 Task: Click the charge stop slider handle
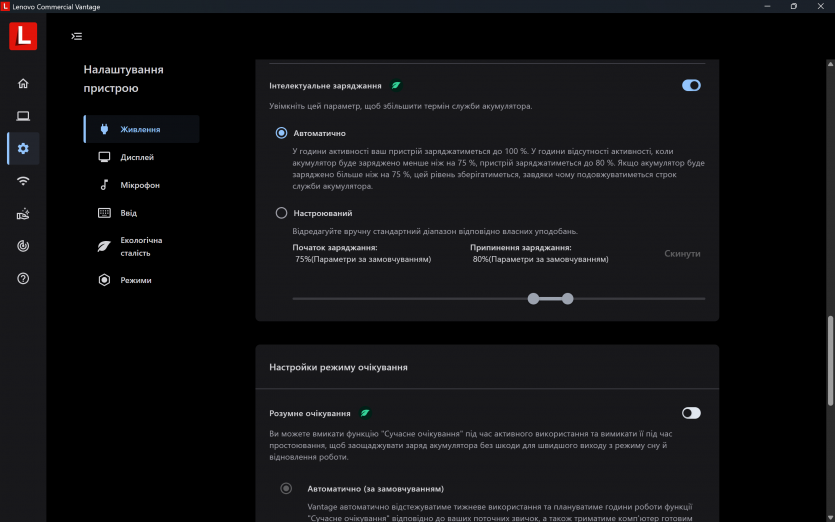coord(568,298)
